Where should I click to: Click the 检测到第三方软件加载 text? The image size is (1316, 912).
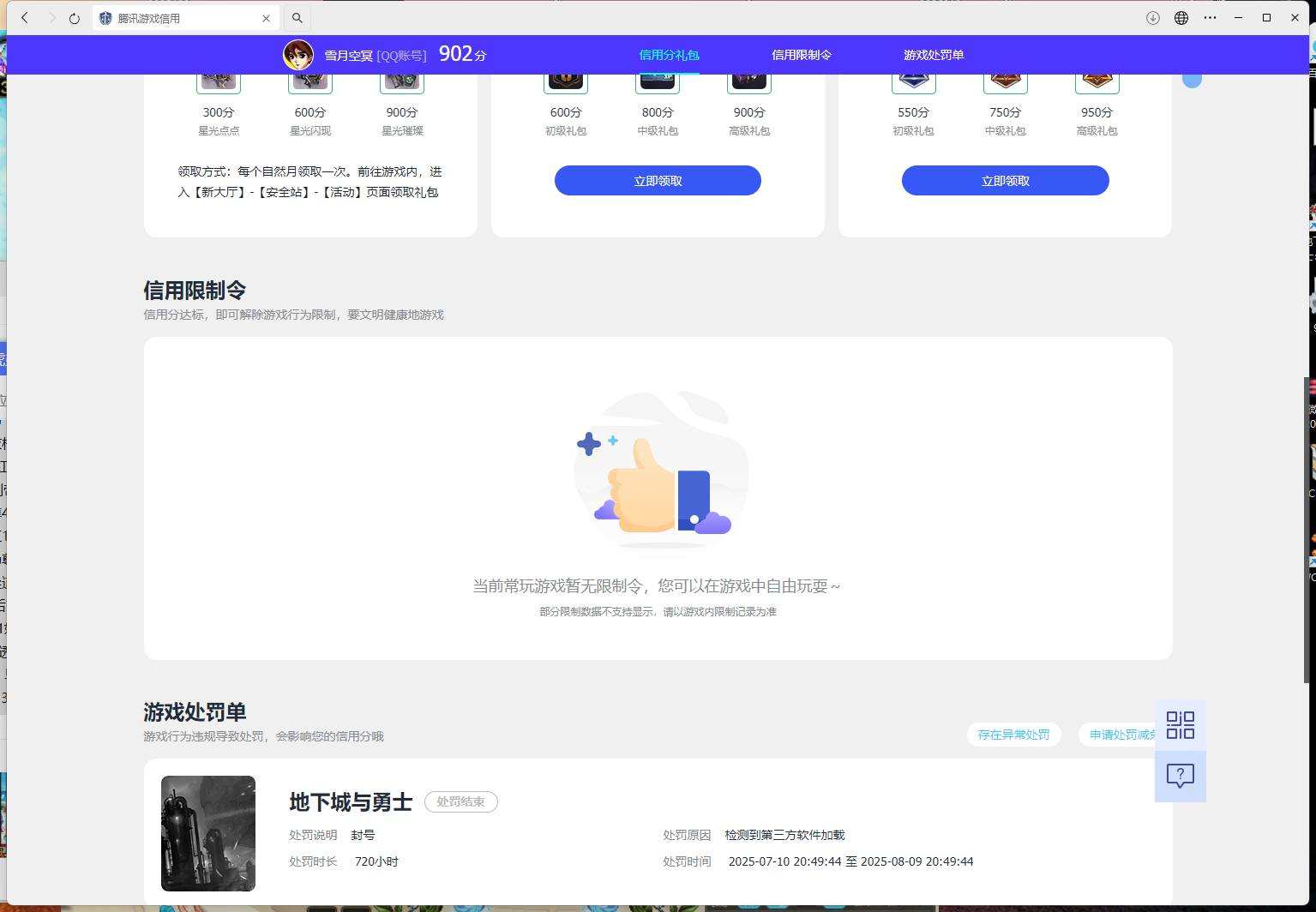(784, 835)
